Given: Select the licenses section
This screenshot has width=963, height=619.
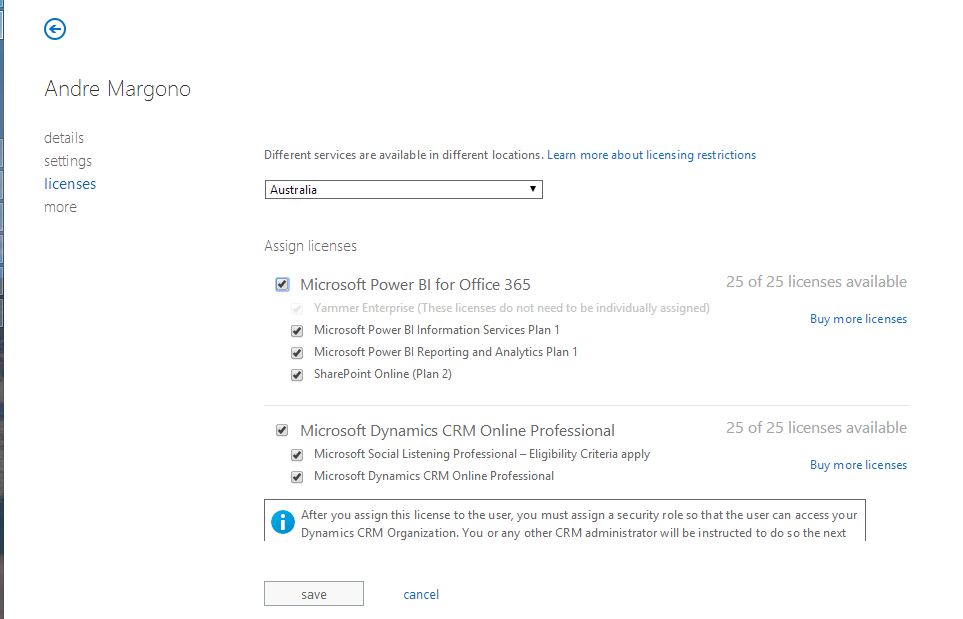Looking at the screenshot, I should pos(70,184).
